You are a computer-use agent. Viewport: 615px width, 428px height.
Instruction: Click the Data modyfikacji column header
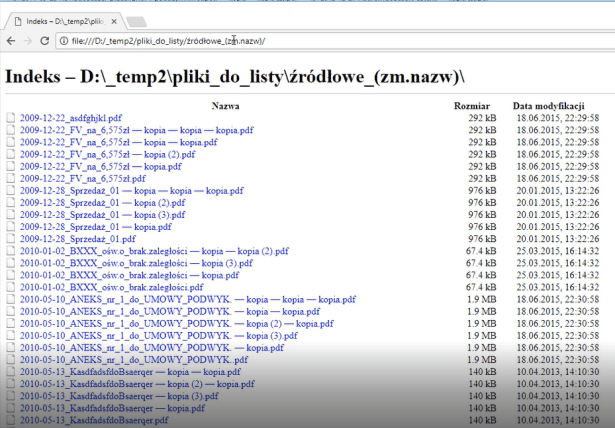coord(549,106)
